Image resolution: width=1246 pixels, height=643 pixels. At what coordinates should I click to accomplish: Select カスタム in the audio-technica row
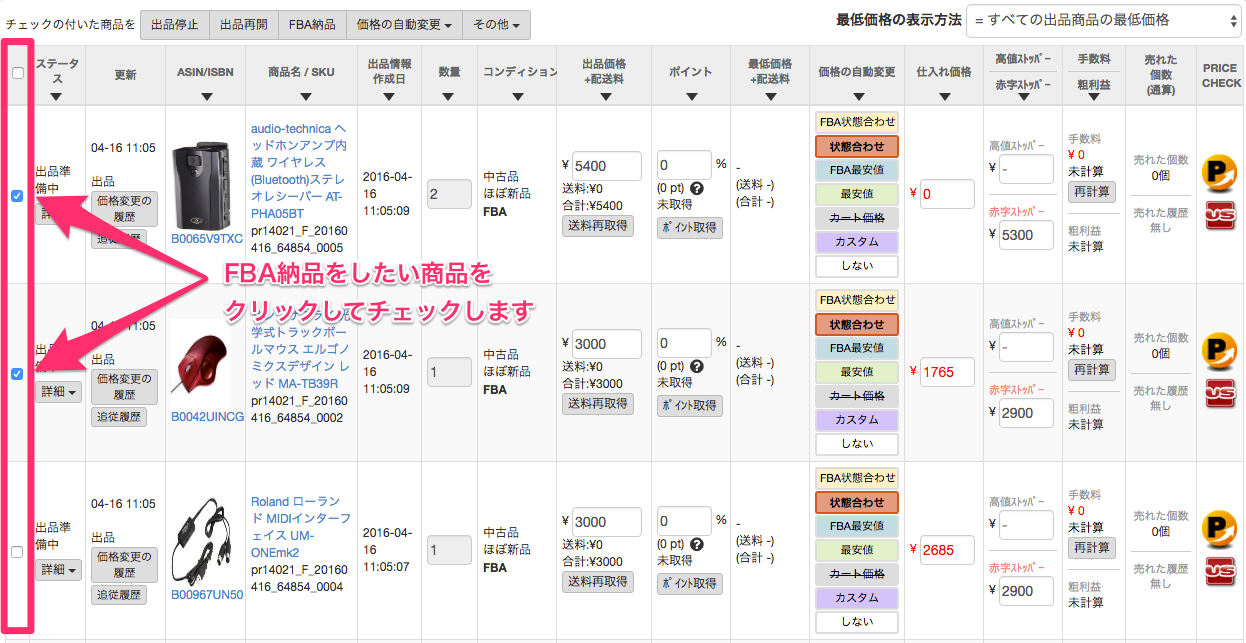point(857,242)
